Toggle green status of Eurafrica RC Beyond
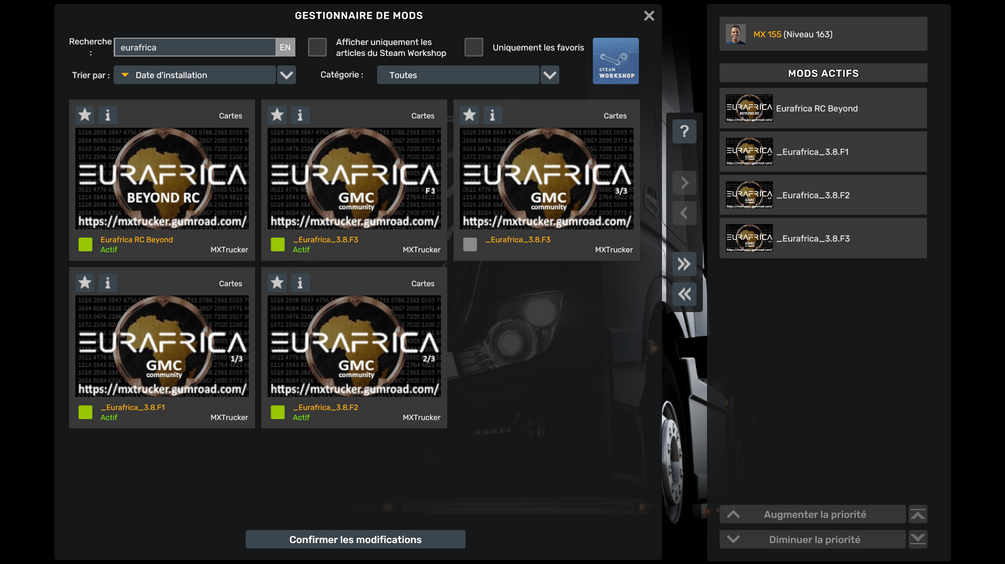 point(85,244)
